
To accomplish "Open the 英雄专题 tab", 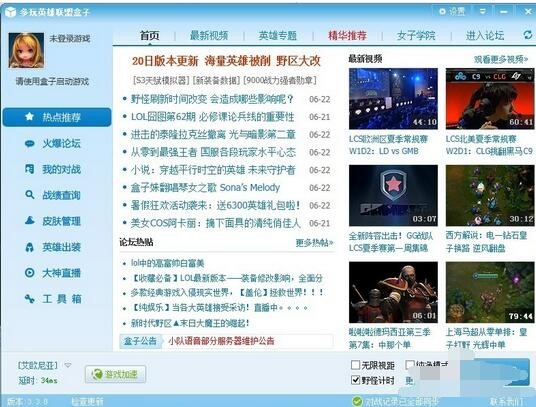I will [x=278, y=35].
